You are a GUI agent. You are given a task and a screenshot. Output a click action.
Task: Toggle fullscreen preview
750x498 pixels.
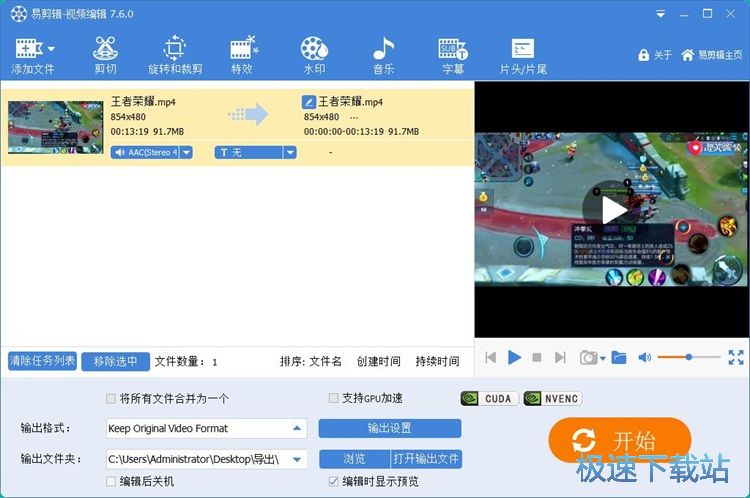coord(736,357)
